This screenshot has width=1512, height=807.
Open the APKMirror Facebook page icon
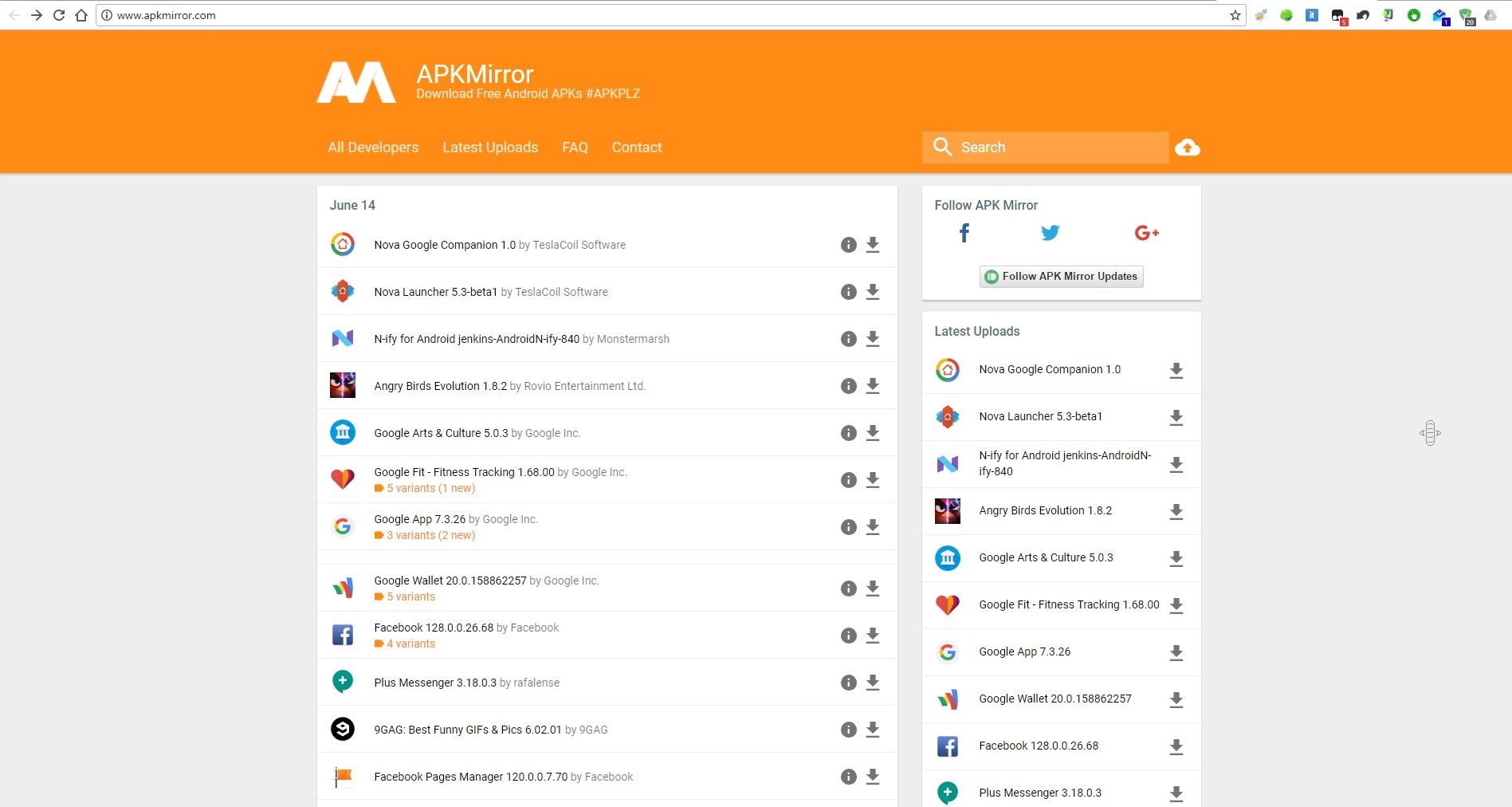964,233
